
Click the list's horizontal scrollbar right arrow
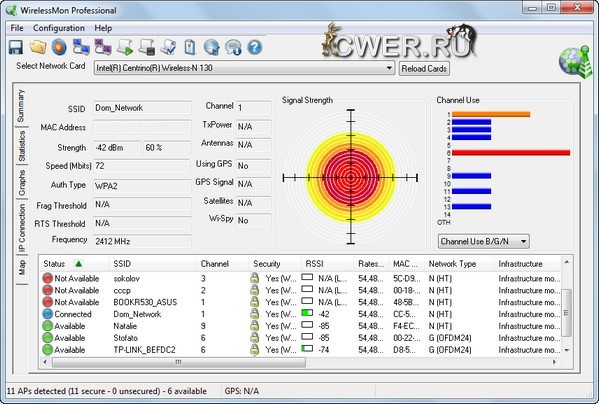point(554,362)
